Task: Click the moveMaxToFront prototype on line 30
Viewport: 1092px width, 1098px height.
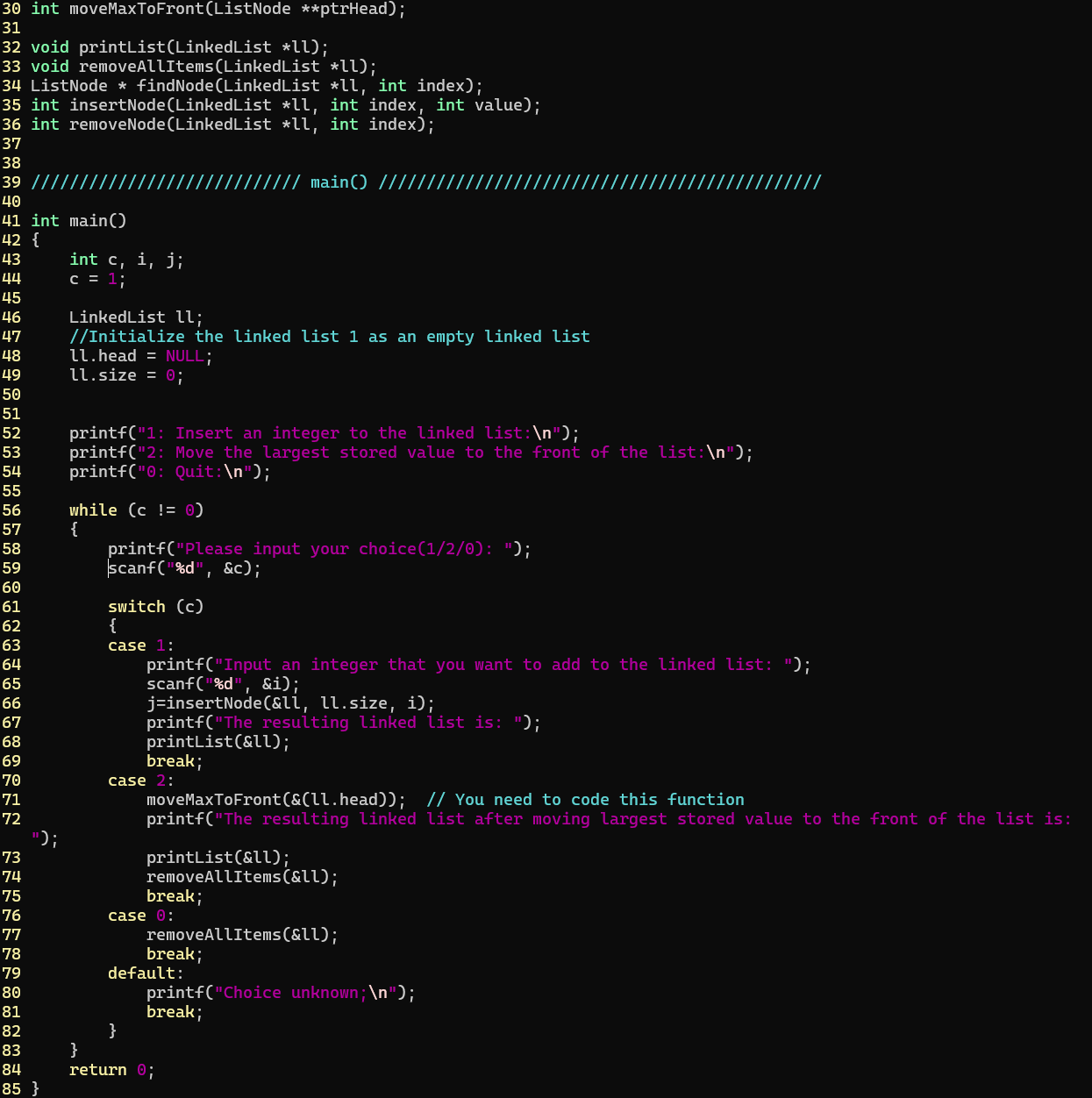Action: [218, 9]
